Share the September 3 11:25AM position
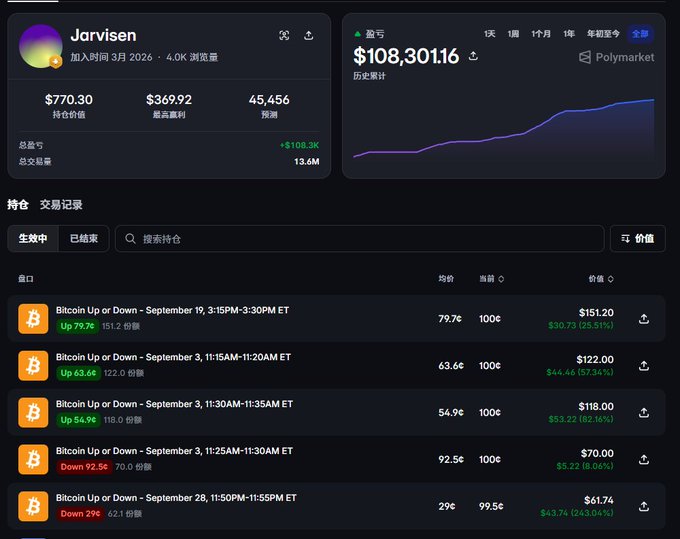Viewport: 680px width, 539px height. coord(644,459)
